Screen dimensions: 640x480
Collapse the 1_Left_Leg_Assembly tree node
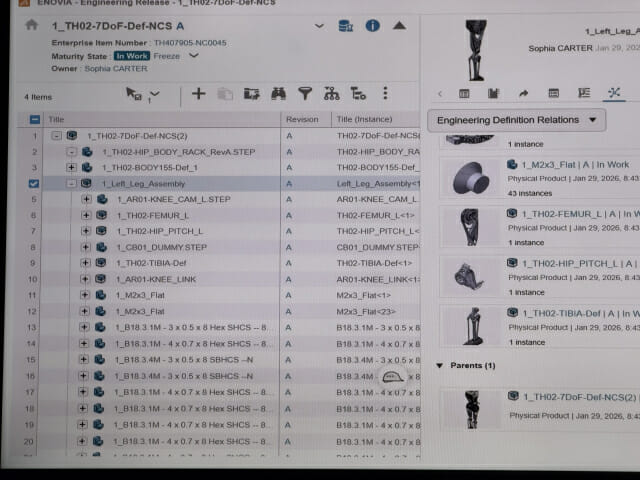(71, 184)
